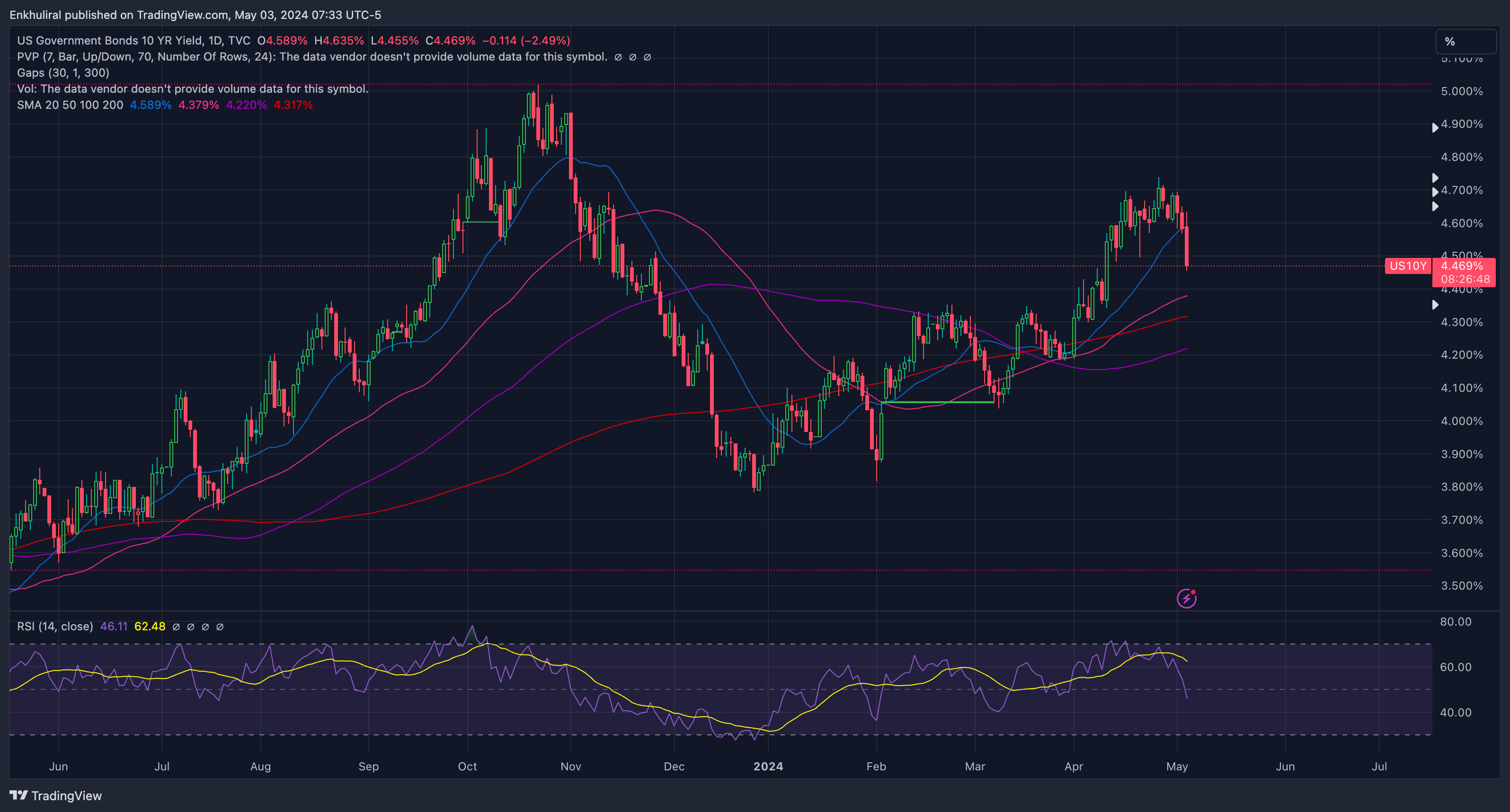Click the red SMA 200 value 4.317%
This screenshot has height=812, width=1510.
click(293, 105)
